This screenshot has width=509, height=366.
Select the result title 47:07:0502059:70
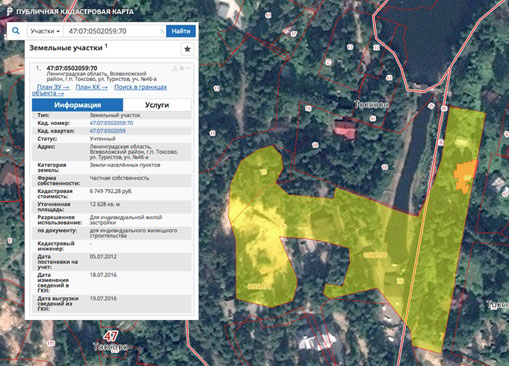click(x=72, y=68)
